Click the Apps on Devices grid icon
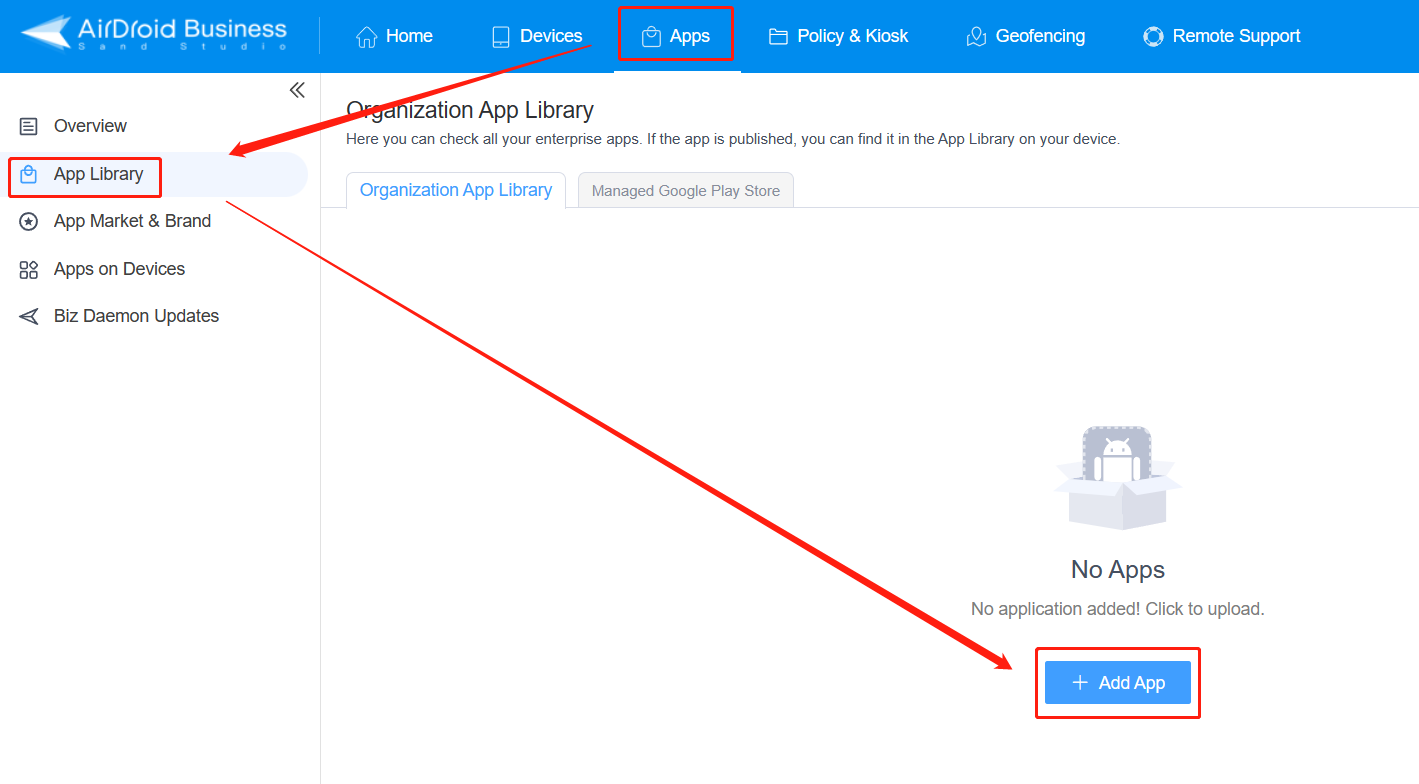The height and width of the screenshot is (784, 1419). [x=29, y=270]
